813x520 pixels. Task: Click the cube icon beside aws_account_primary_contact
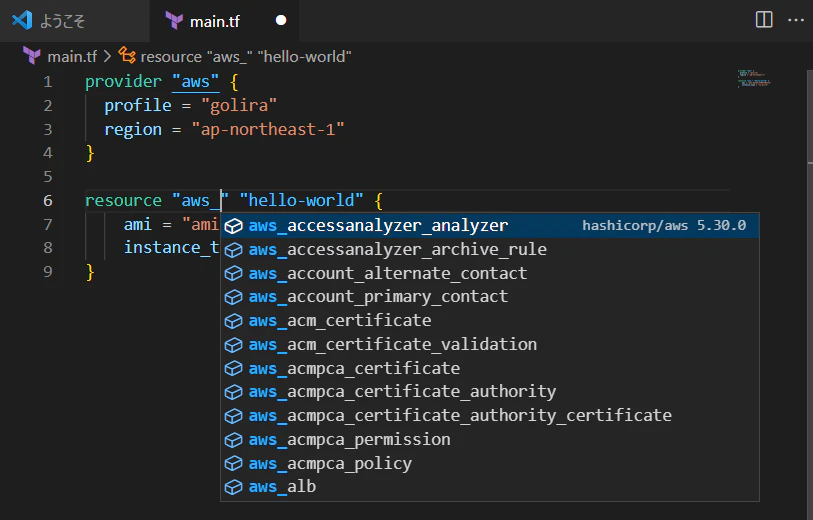click(x=233, y=297)
